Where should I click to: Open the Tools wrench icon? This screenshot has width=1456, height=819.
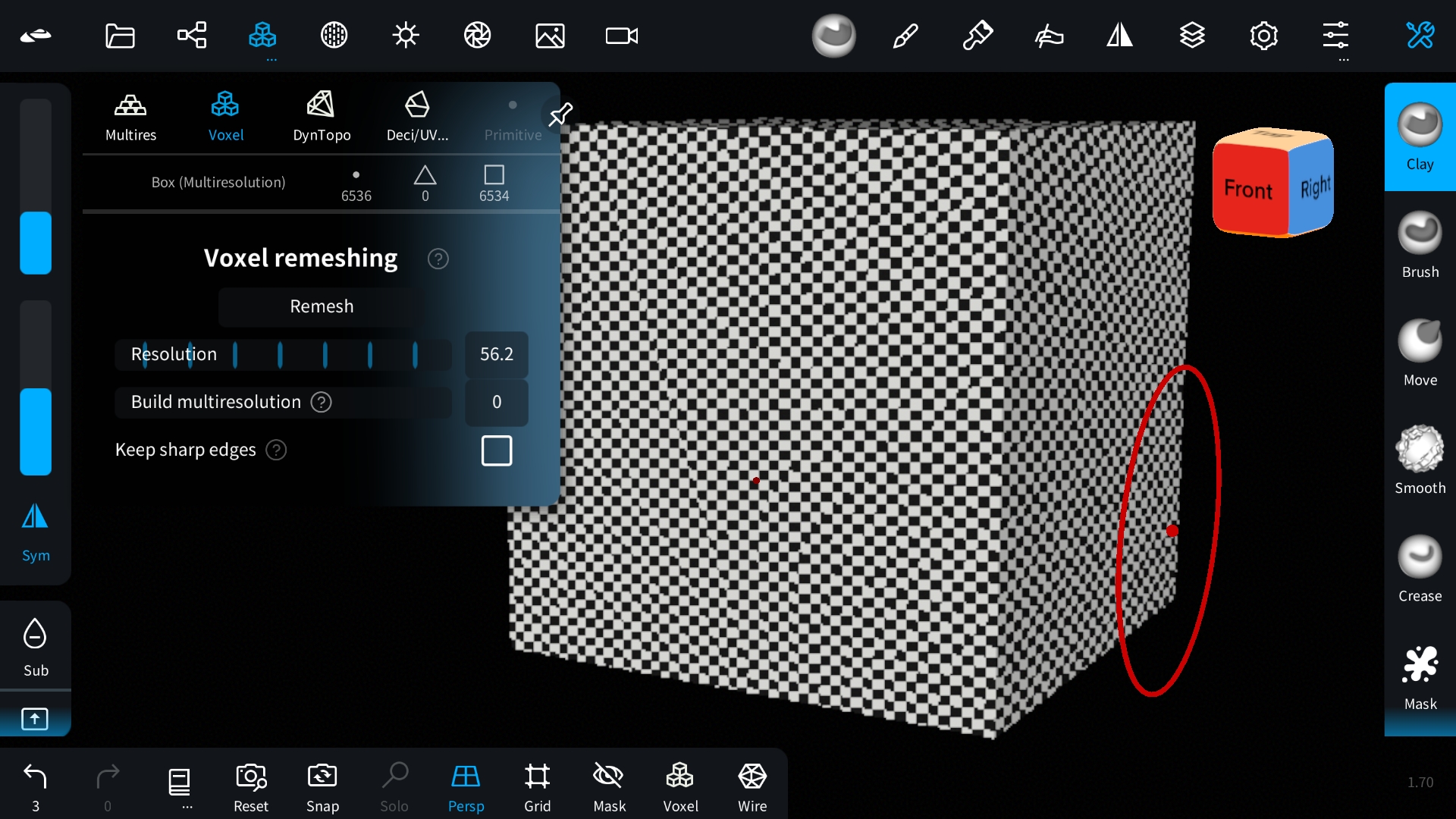point(1420,36)
